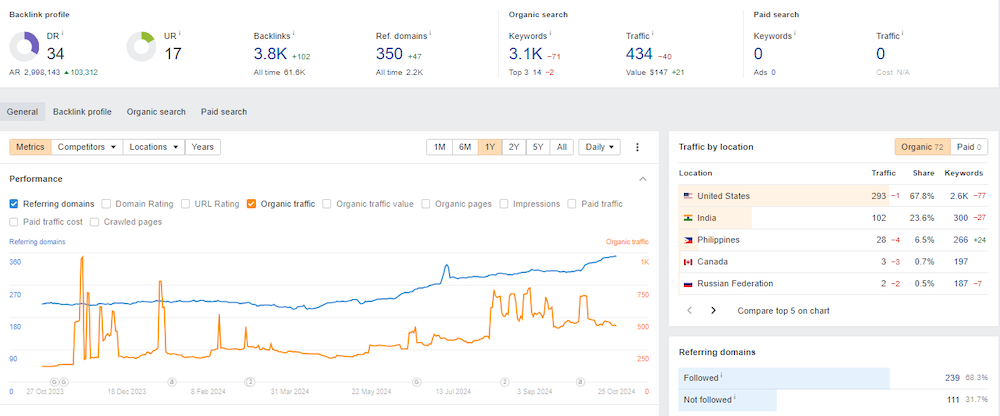
Task: Go to previous traffic location page arrow
Action: point(689,311)
